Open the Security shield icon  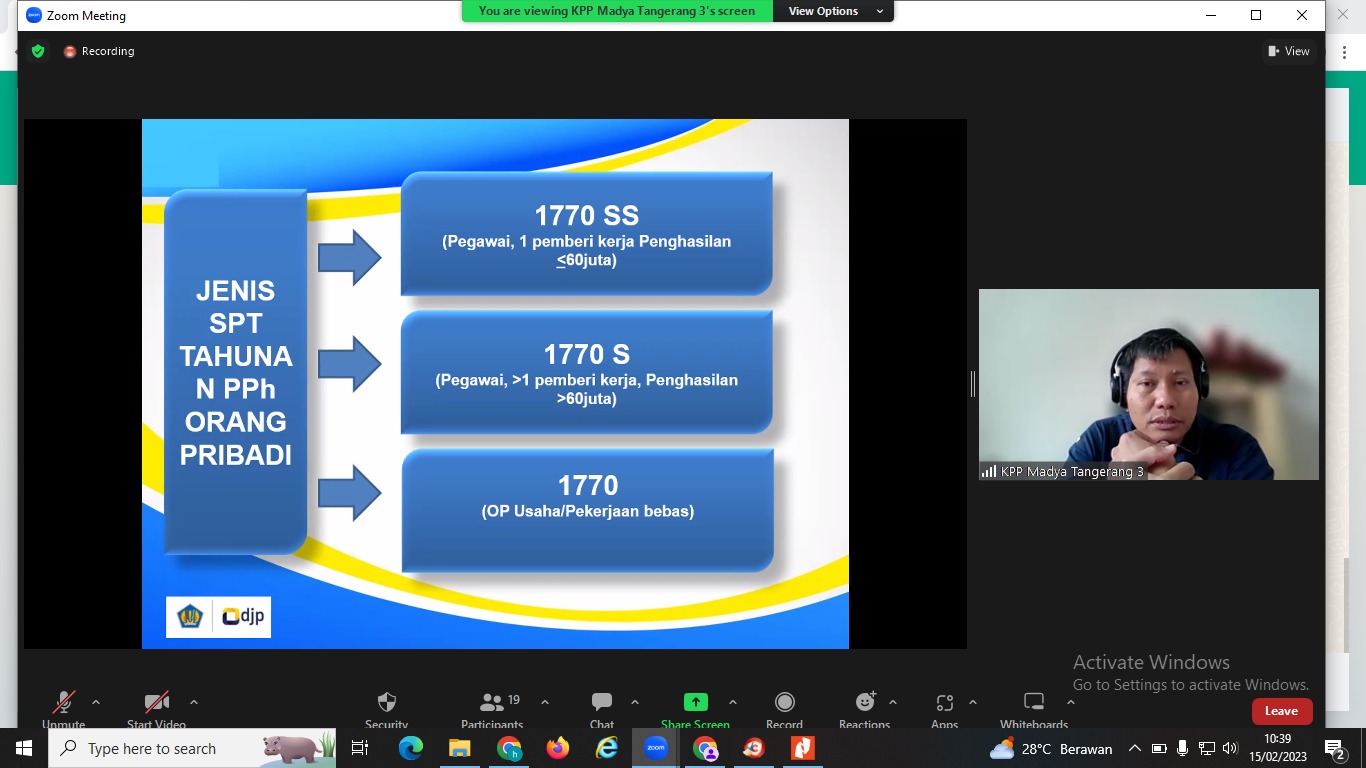pos(386,703)
